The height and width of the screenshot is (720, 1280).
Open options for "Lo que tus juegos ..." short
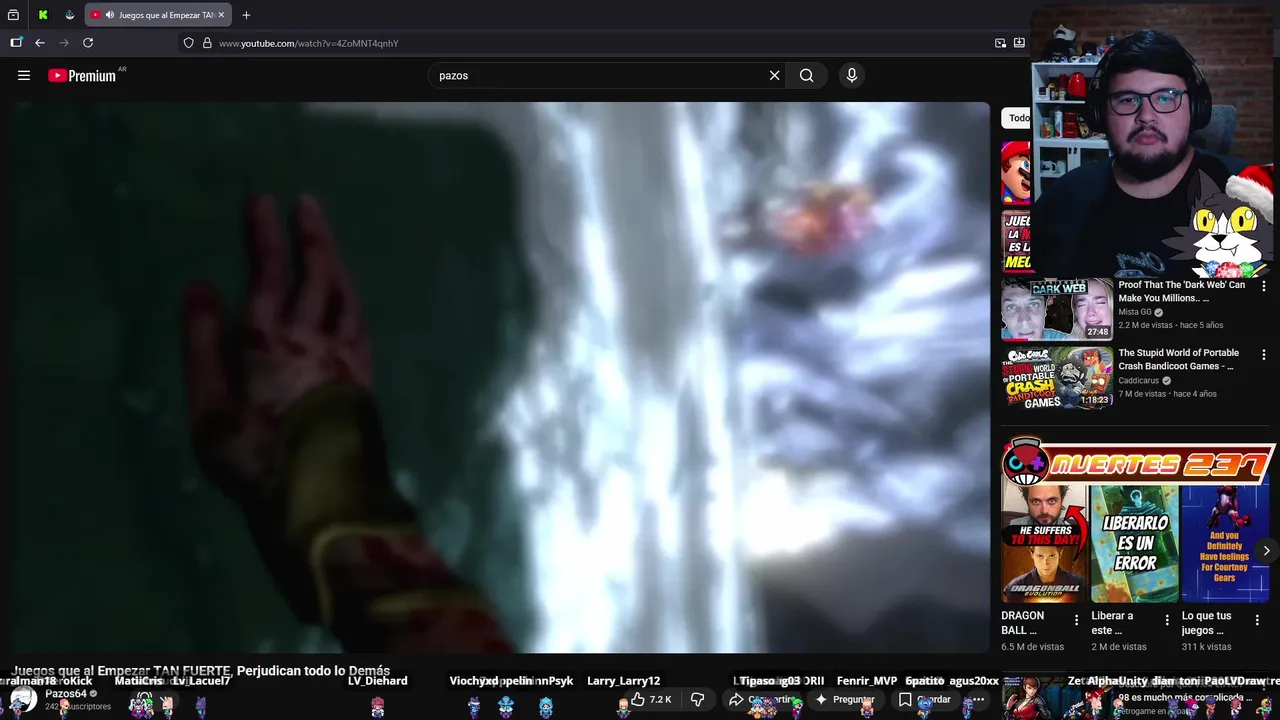(x=1257, y=620)
